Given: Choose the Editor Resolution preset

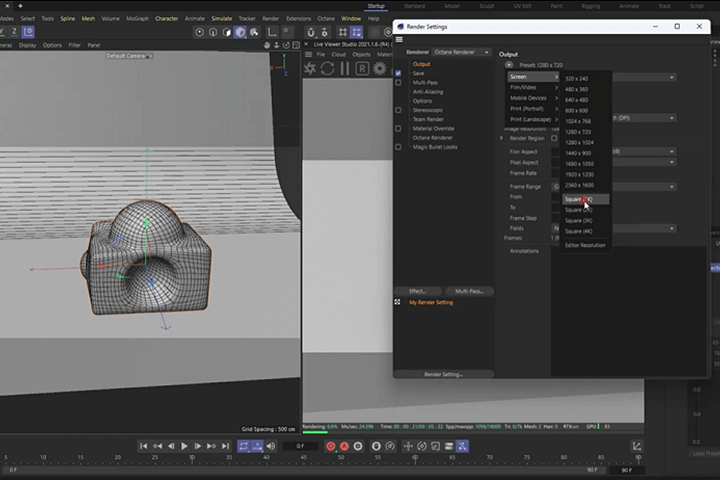Looking at the screenshot, I should point(586,245).
